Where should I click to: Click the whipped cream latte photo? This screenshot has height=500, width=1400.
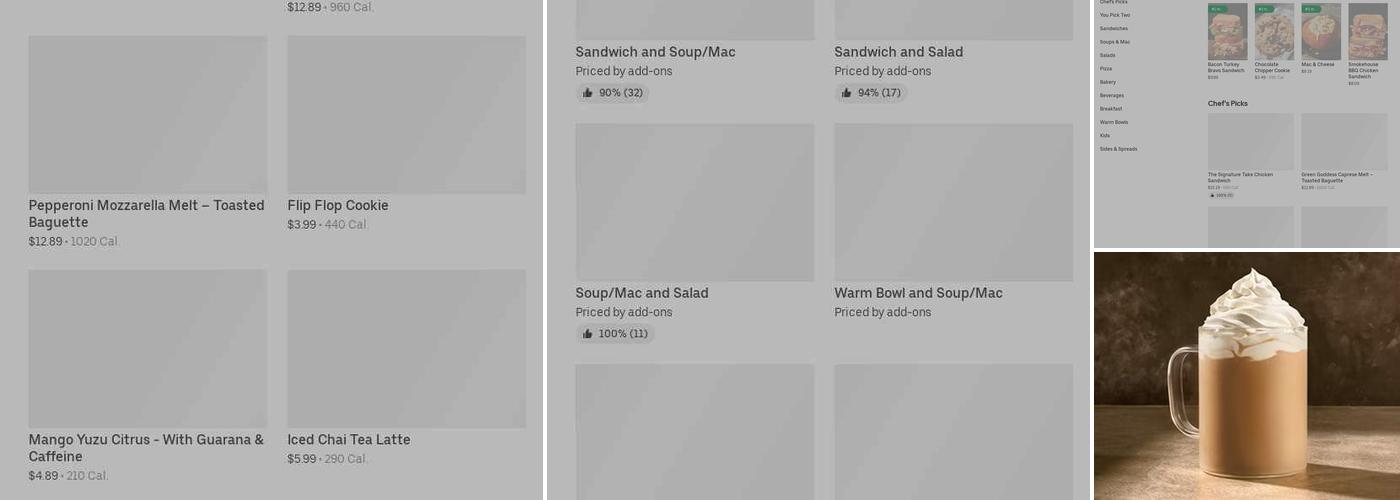1246,376
